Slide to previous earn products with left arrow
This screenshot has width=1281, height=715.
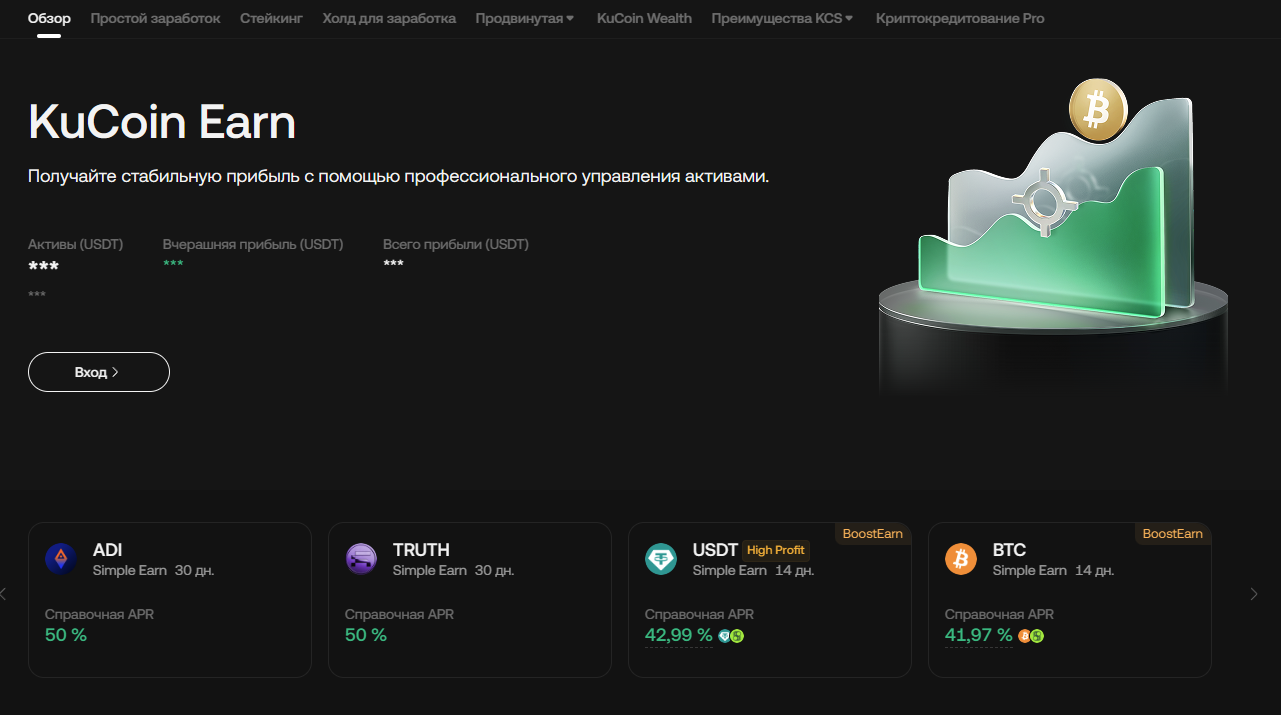3,594
